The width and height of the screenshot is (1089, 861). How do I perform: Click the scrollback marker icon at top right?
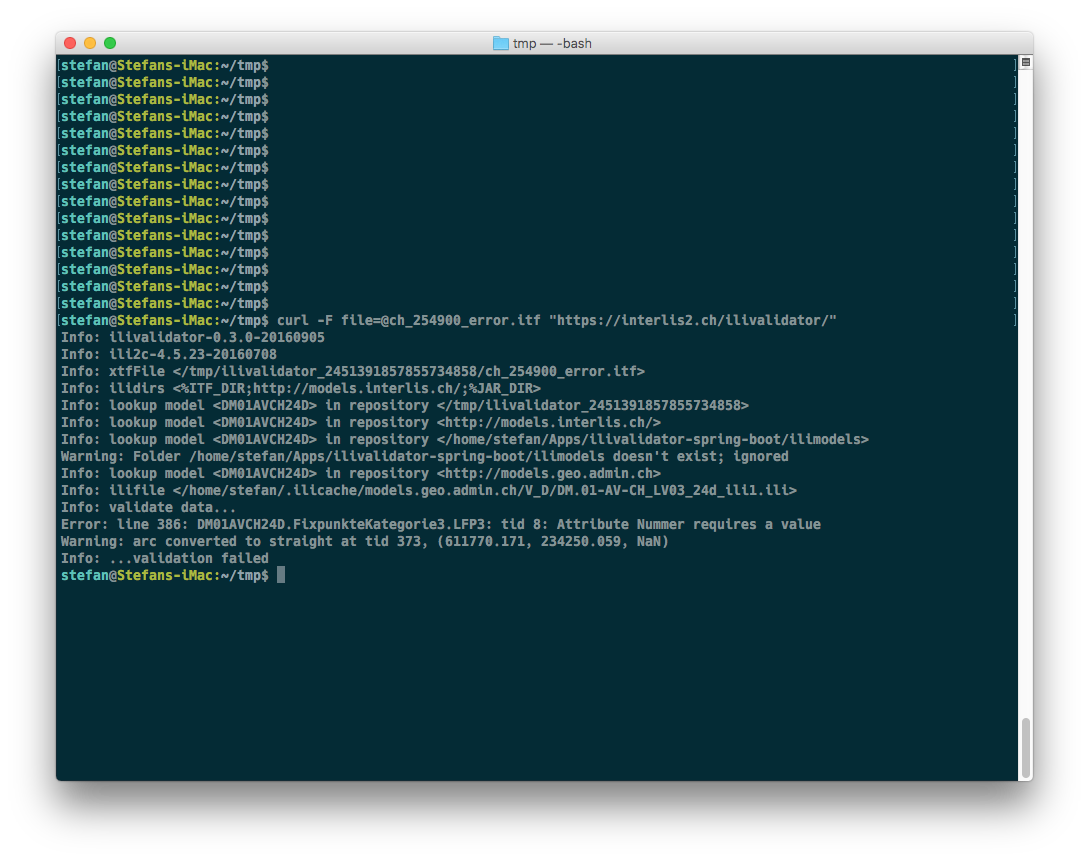tap(1026, 62)
